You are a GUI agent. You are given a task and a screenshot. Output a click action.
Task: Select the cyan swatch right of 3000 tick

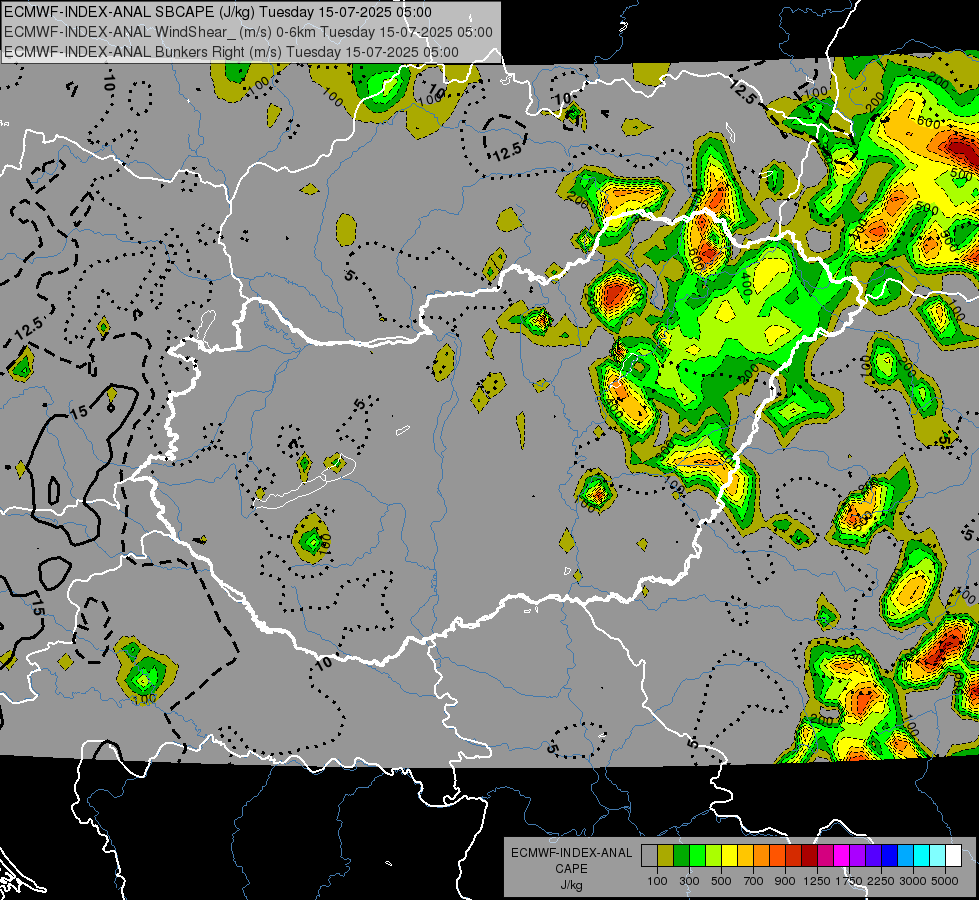pyautogui.click(x=922, y=855)
